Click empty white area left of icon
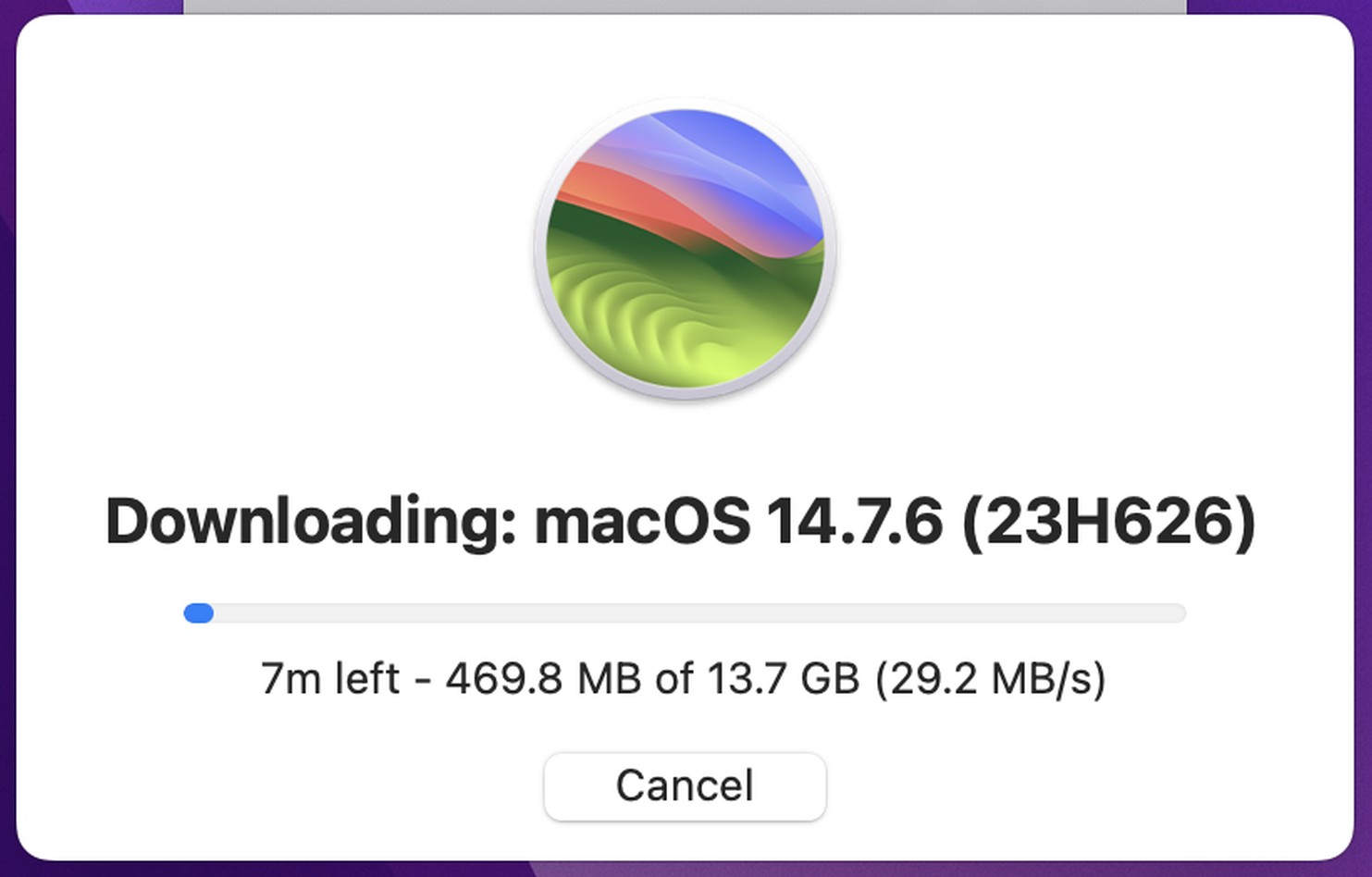 click(278, 250)
